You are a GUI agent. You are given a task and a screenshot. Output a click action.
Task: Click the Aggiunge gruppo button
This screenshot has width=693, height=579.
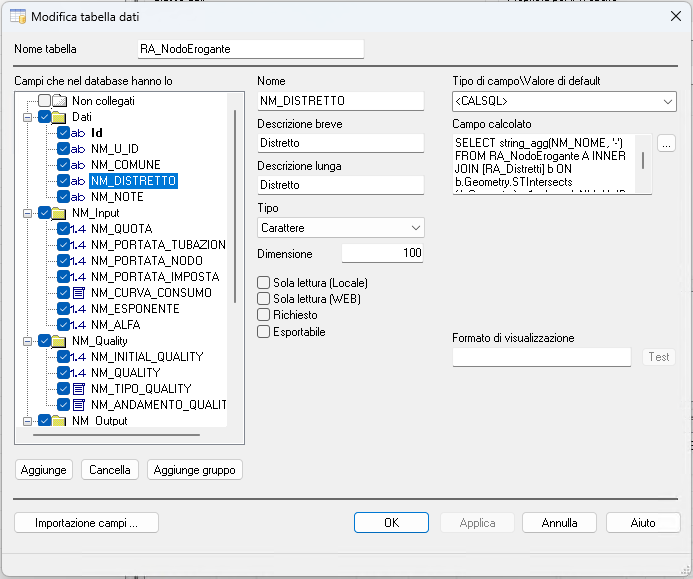click(x=194, y=469)
